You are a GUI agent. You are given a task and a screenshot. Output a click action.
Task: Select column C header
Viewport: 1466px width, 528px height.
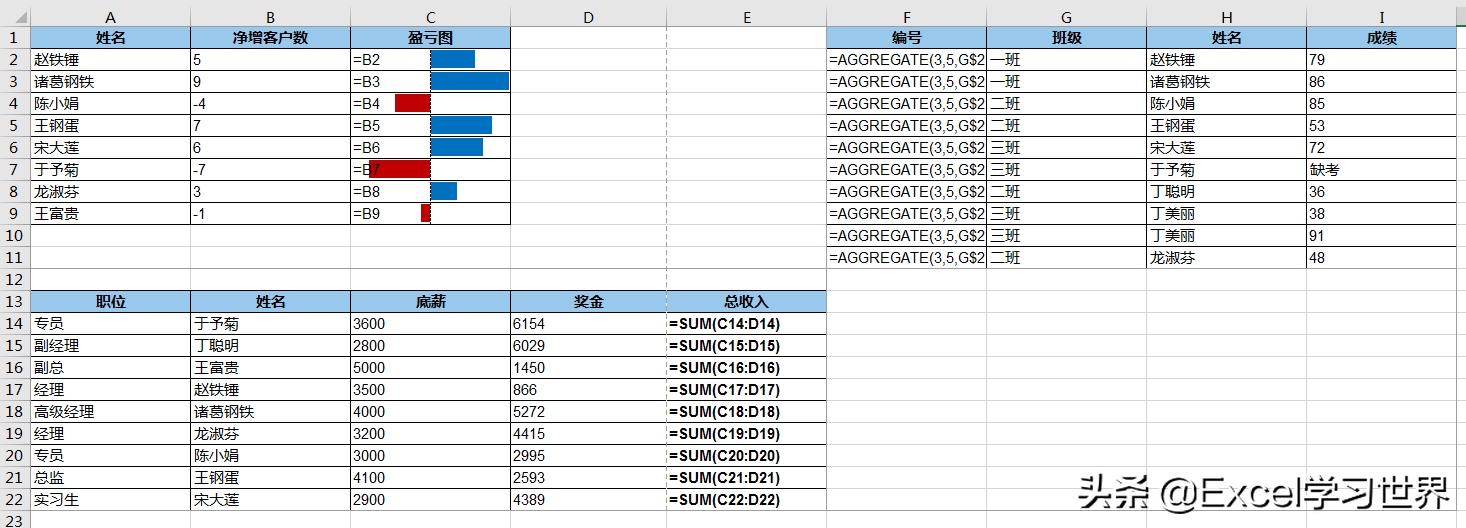[430, 16]
